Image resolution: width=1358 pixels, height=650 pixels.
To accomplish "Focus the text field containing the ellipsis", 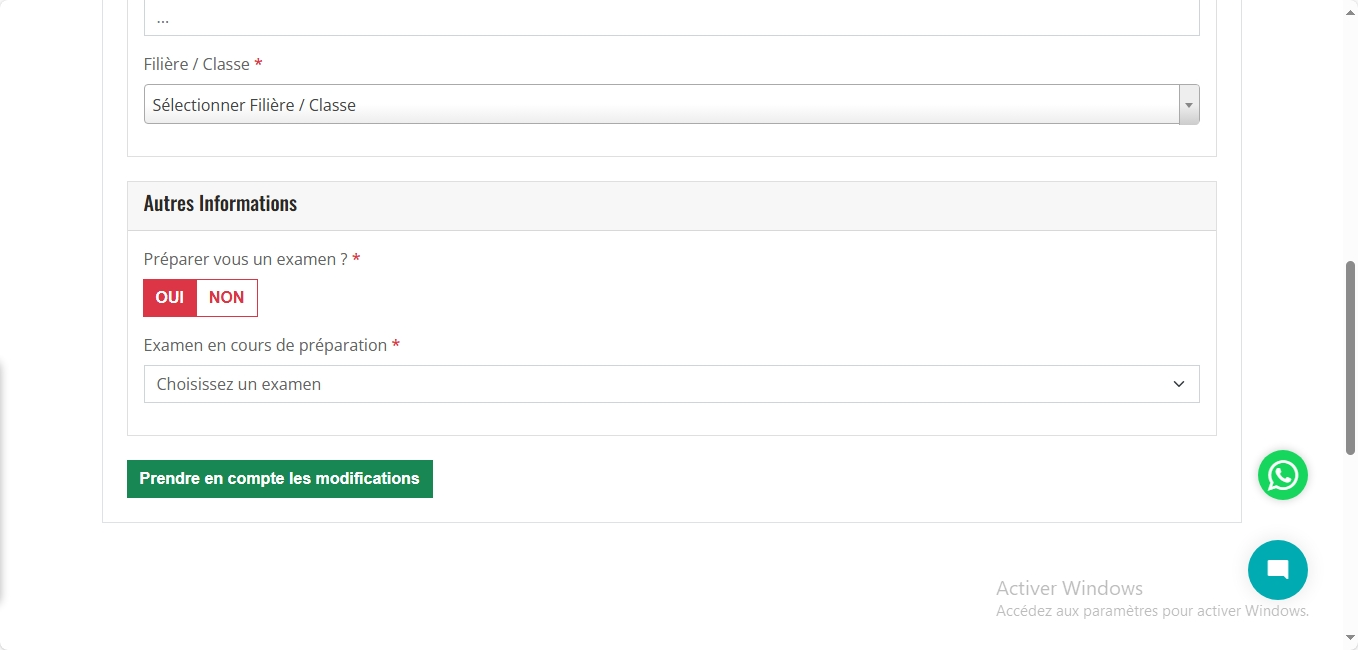I will click(x=670, y=19).
